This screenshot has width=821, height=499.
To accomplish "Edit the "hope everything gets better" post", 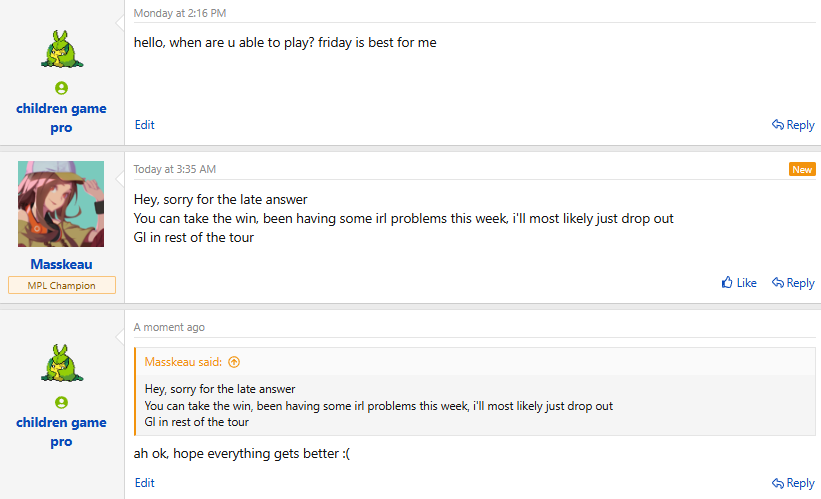I will 145,483.
